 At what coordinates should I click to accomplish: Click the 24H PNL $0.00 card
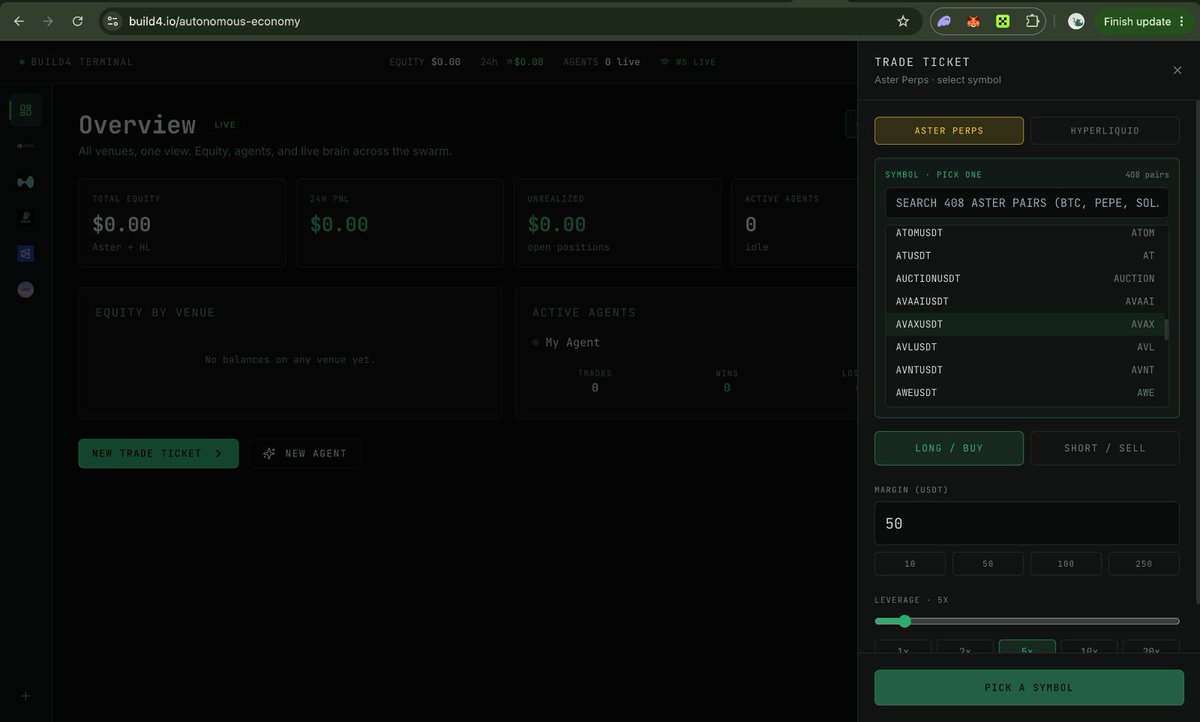(x=400, y=223)
